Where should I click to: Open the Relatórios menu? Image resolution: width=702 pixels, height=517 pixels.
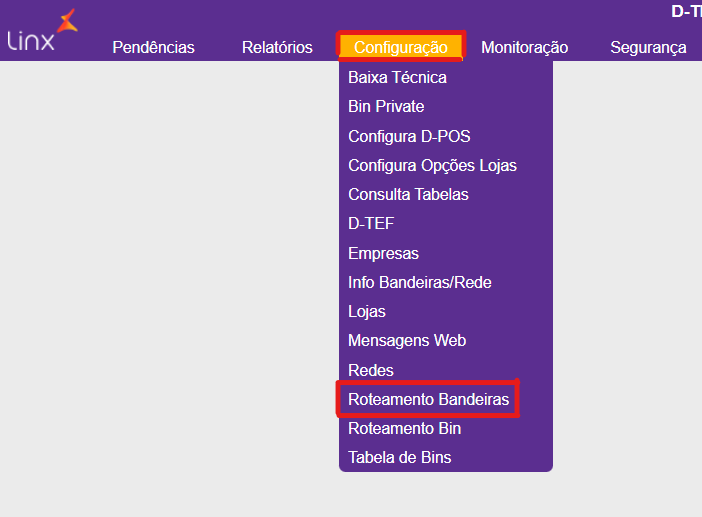click(x=277, y=47)
